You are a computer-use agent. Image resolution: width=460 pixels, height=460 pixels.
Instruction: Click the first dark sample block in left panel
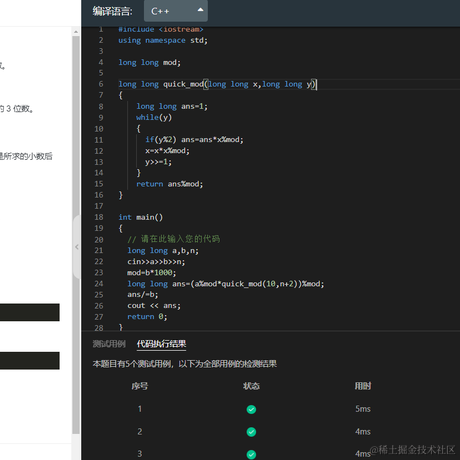coord(30,312)
